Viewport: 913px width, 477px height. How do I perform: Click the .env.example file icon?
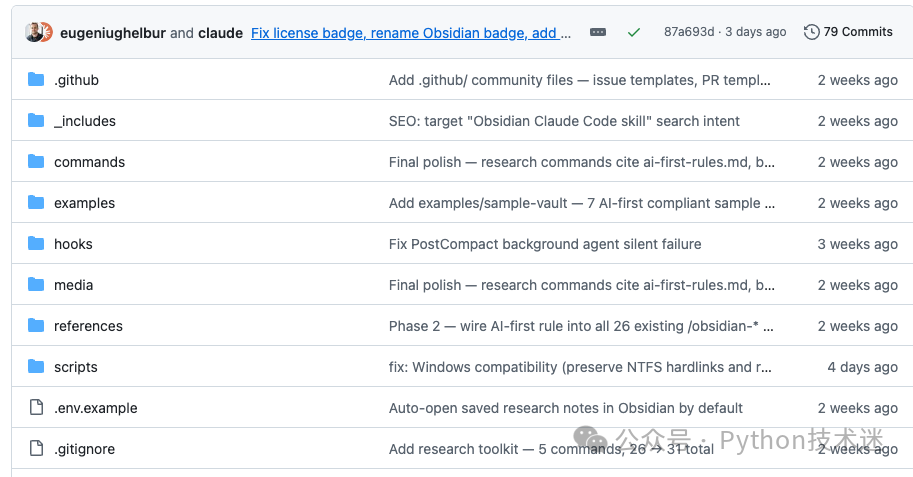click(x=36, y=407)
